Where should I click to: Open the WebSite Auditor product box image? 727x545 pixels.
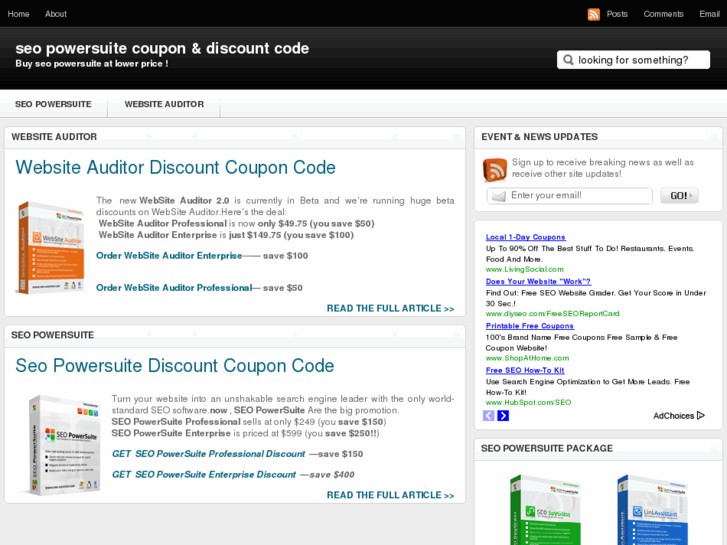click(51, 247)
